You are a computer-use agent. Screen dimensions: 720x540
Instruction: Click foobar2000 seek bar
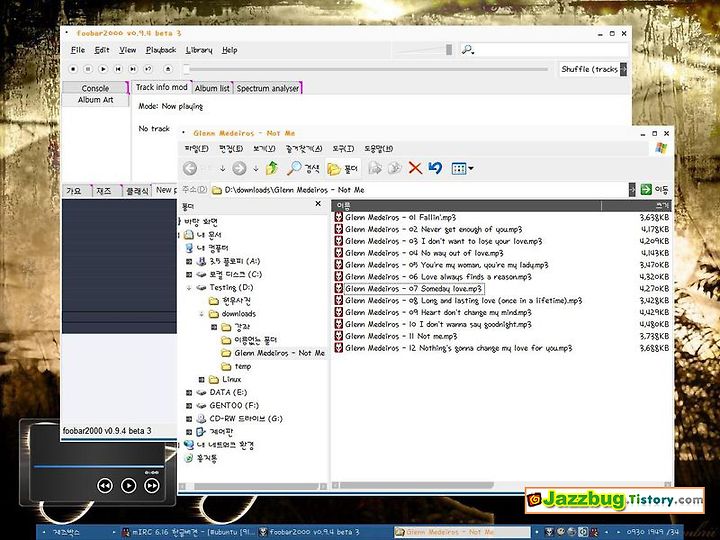(x=366, y=69)
